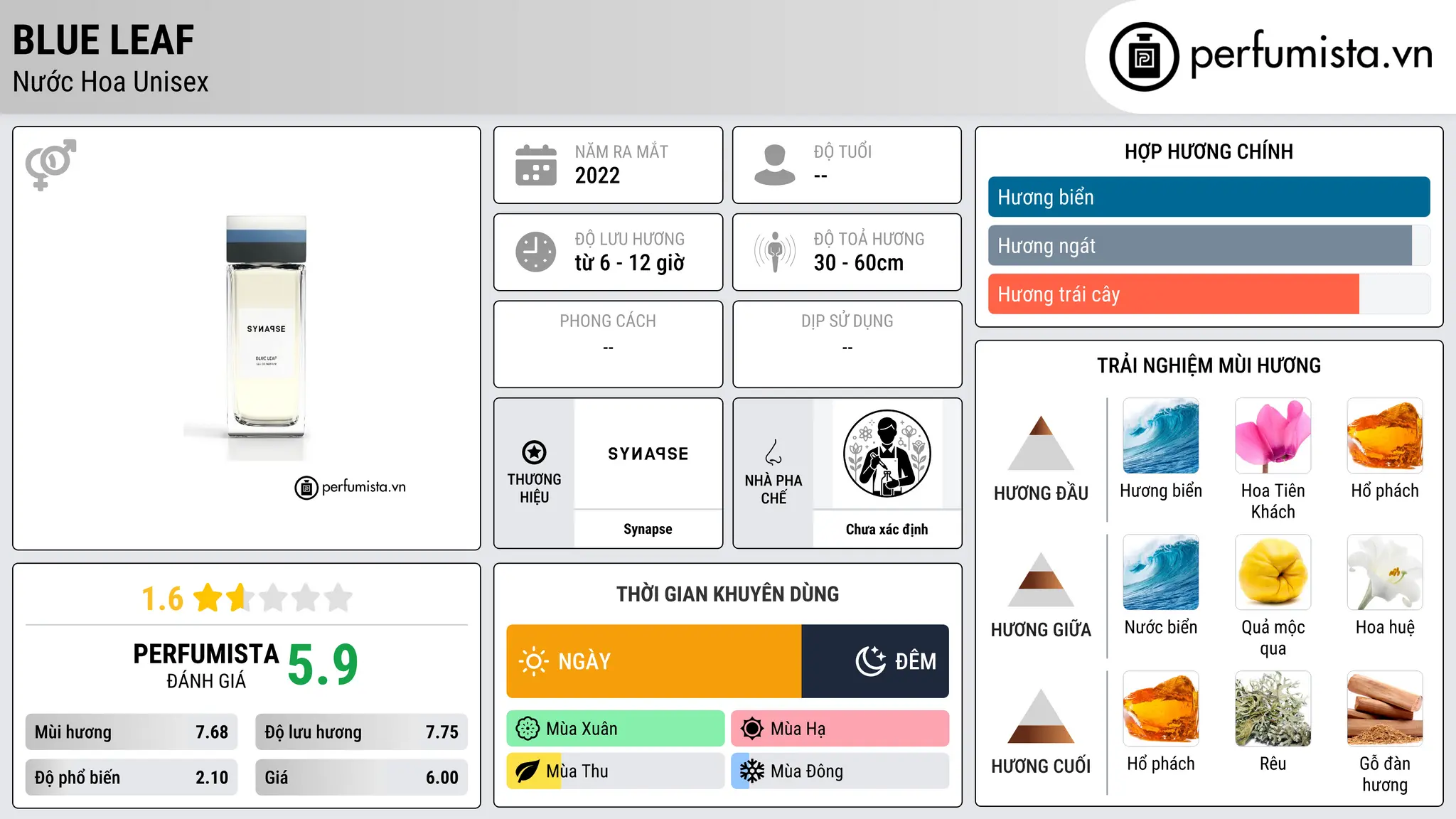Select the flower icon for Mùa Xuân
1456x819 pixels.
point(528,729)
